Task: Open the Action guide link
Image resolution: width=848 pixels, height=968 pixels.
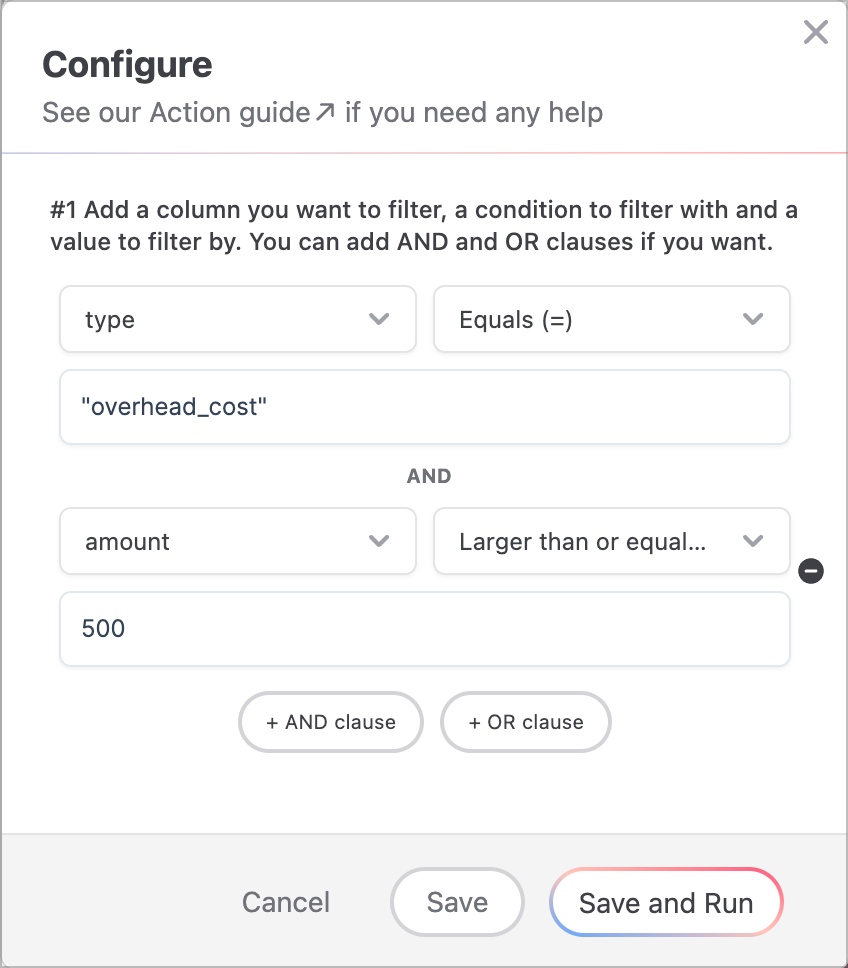Action: (230, 112)
